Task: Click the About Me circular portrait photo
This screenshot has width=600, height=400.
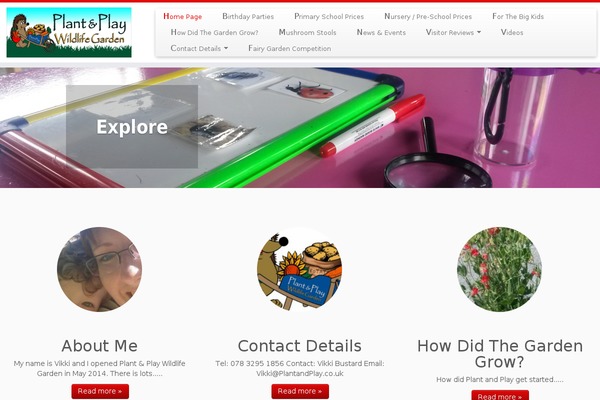Action: tap(99, 269)
